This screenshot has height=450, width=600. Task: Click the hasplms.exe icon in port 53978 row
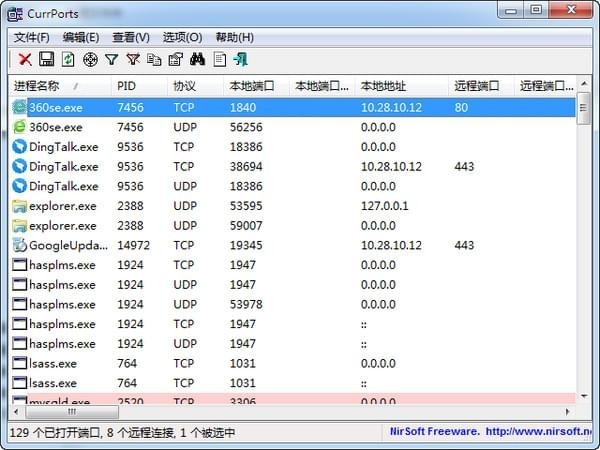click(20, 304)
